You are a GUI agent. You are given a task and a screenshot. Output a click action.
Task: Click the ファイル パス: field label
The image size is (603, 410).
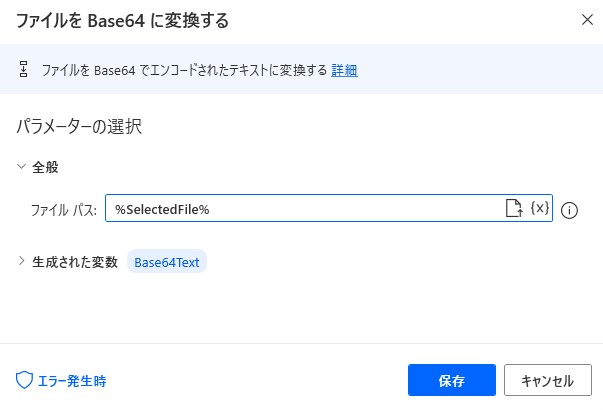tap(64, 210)
